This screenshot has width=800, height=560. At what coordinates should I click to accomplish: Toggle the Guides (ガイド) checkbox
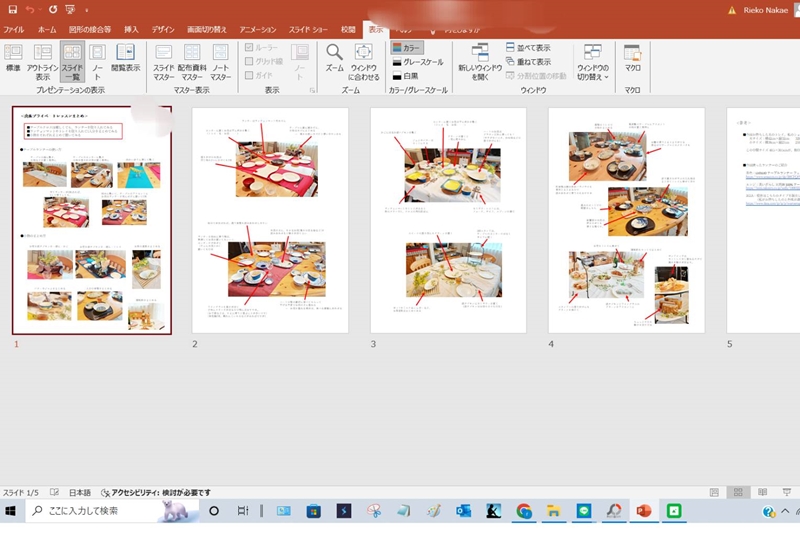point(250,75)
